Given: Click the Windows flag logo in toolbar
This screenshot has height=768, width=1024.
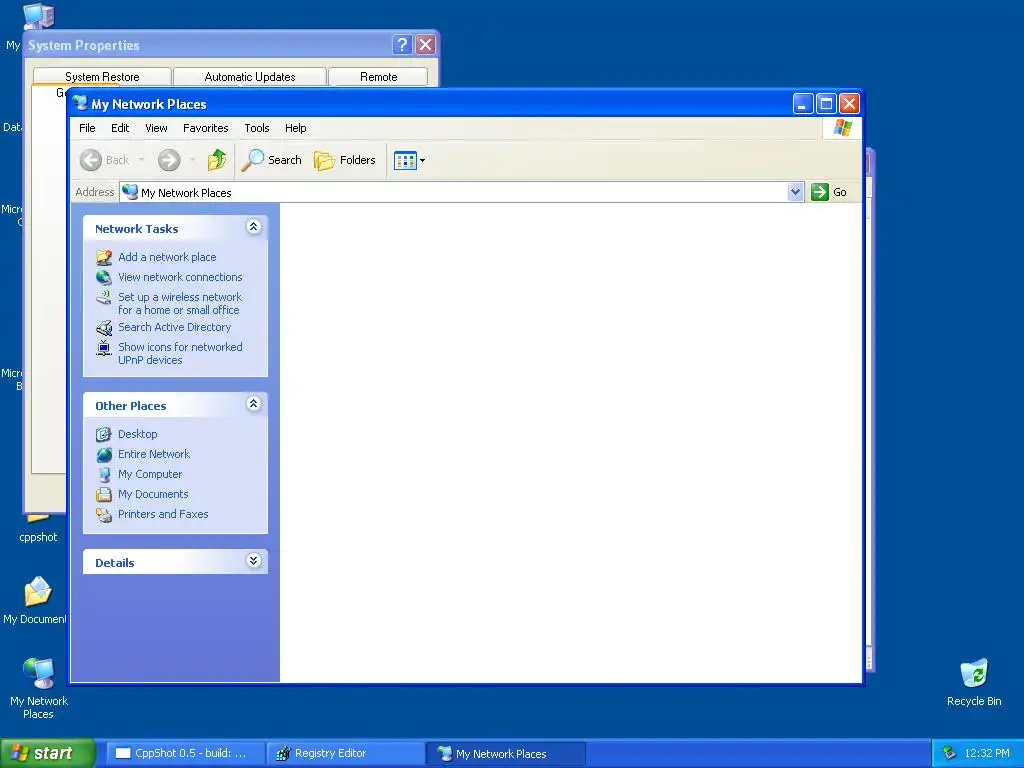Looking at the screenshot, I should (x=842, y=127).
